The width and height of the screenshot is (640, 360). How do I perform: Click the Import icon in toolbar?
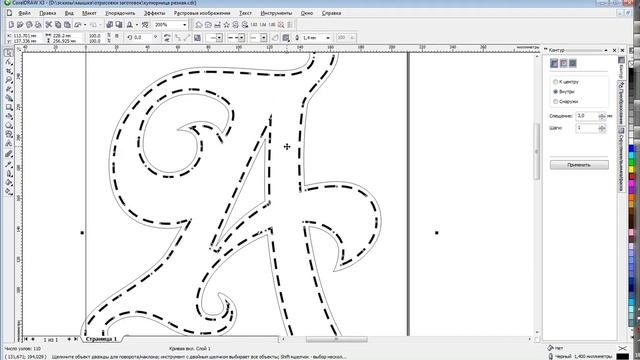point(109,25)
